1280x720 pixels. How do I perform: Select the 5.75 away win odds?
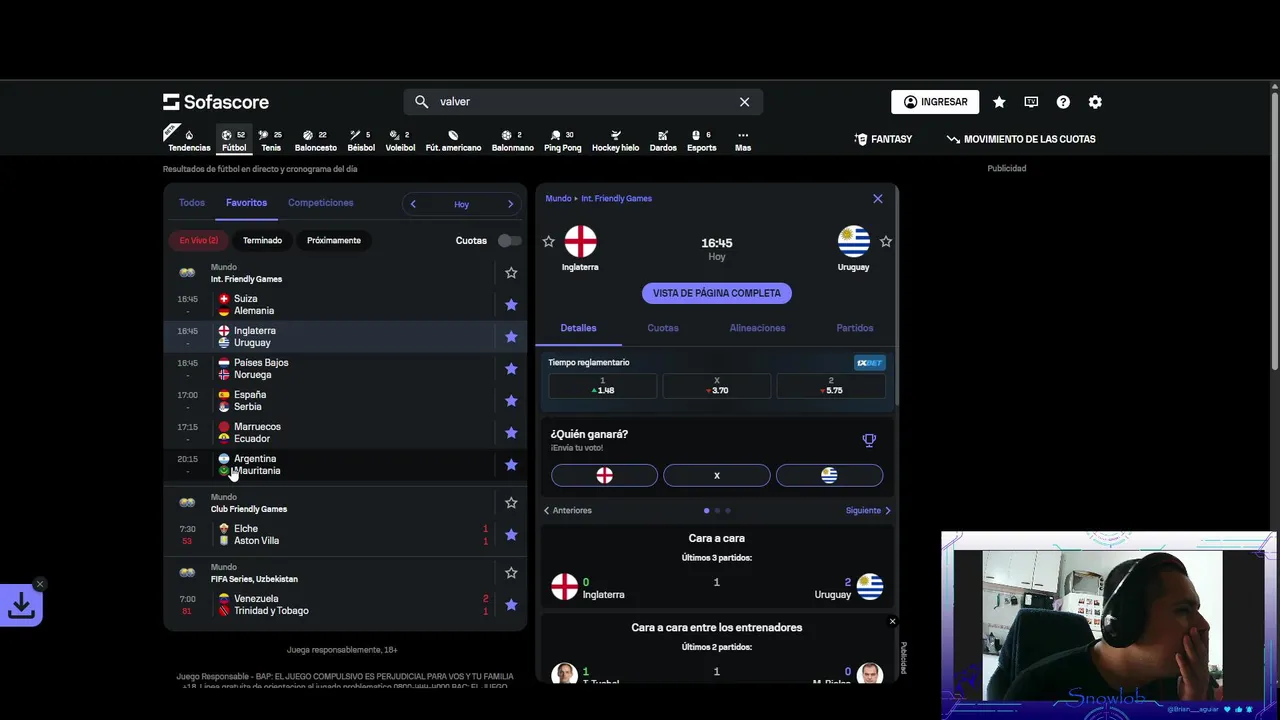(x=831, y=386)
